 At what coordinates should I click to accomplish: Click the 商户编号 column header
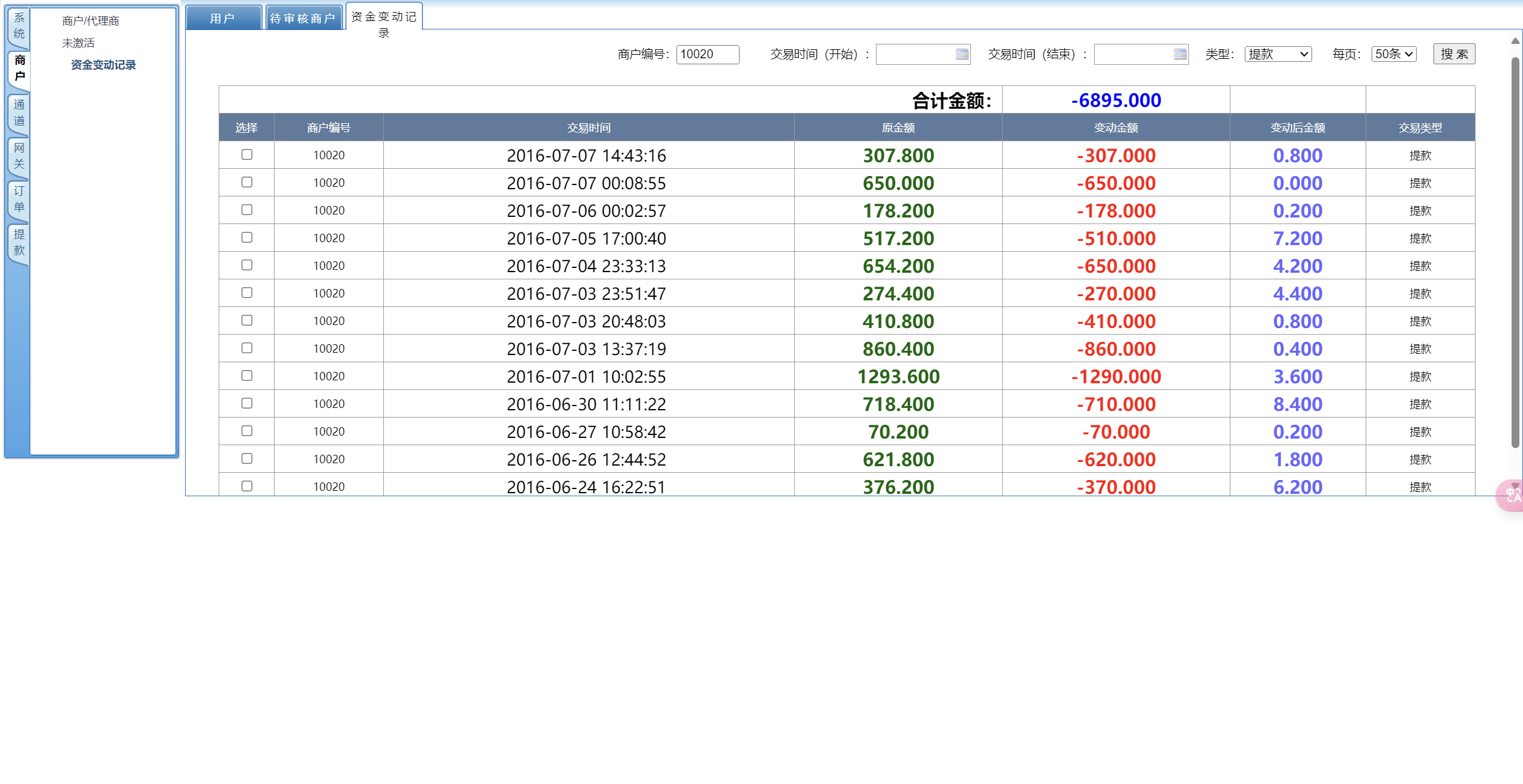329,127
